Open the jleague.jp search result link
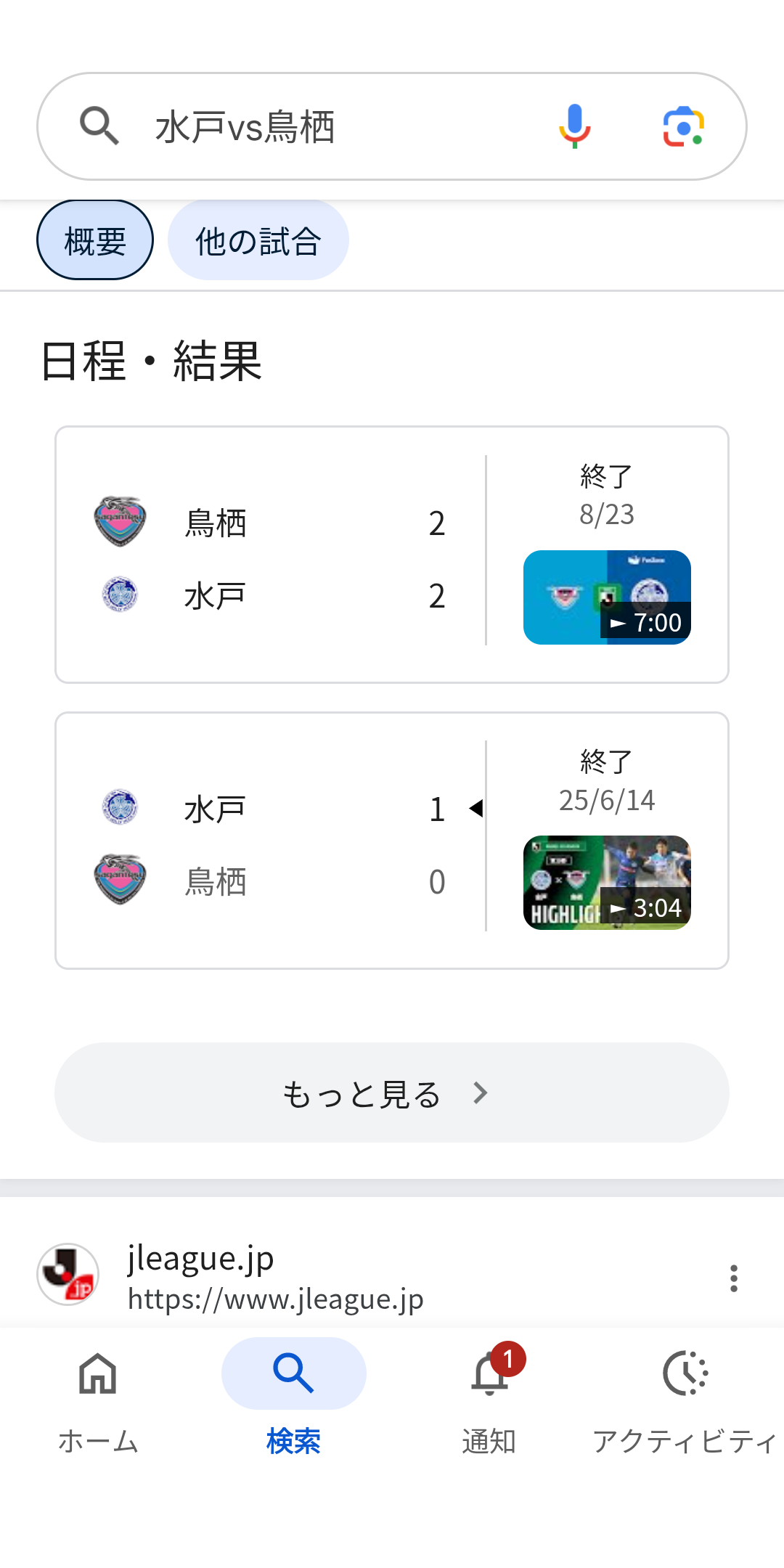The width and height of the screenshot is (784, 1568). tap(276, 1278)
